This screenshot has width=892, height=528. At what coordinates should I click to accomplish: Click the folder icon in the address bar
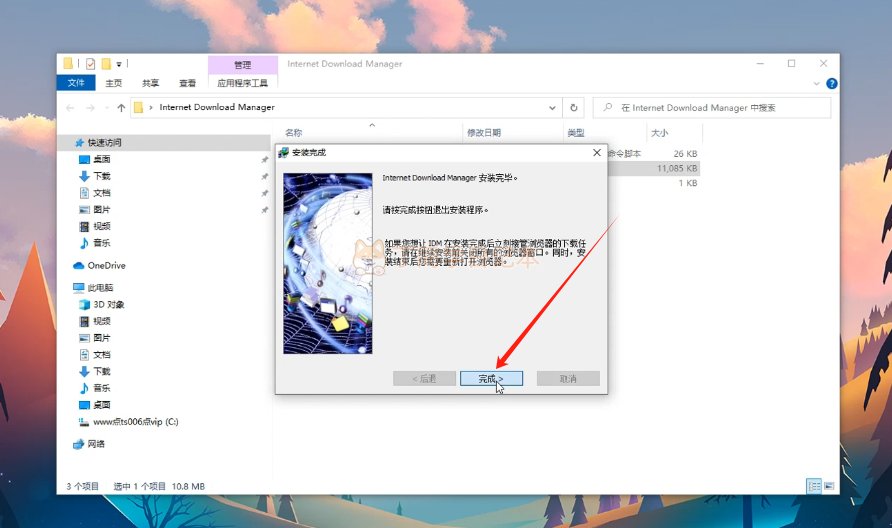pyautogui.click(x=138, y=108)
